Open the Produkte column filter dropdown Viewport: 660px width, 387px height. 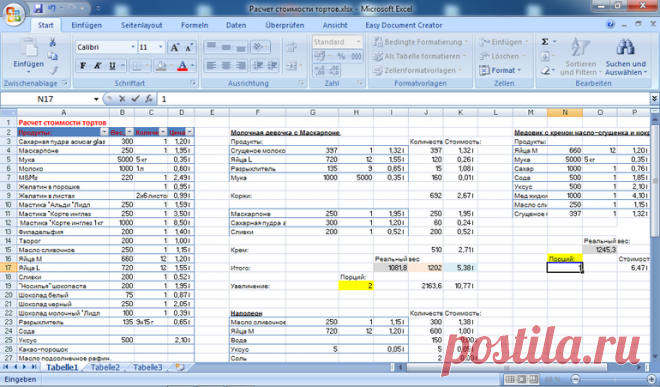coord(104,132)
